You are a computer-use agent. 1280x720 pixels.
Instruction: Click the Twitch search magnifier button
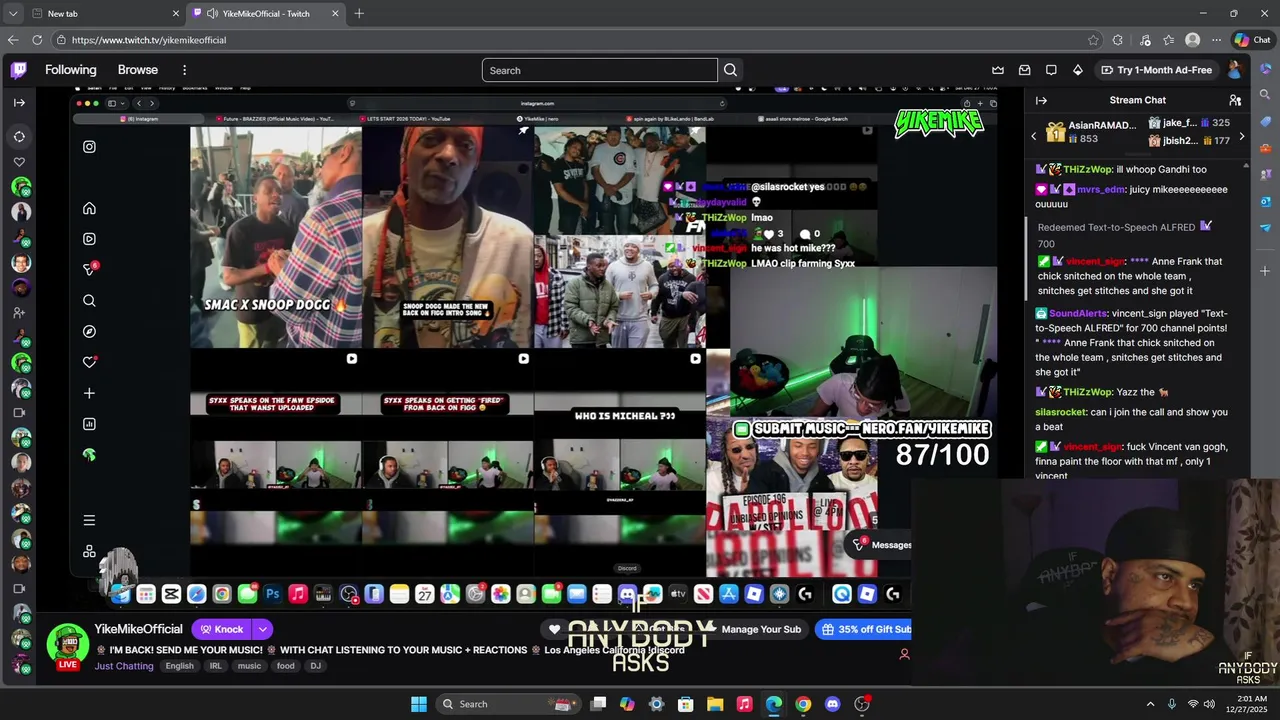pos(731,70)
